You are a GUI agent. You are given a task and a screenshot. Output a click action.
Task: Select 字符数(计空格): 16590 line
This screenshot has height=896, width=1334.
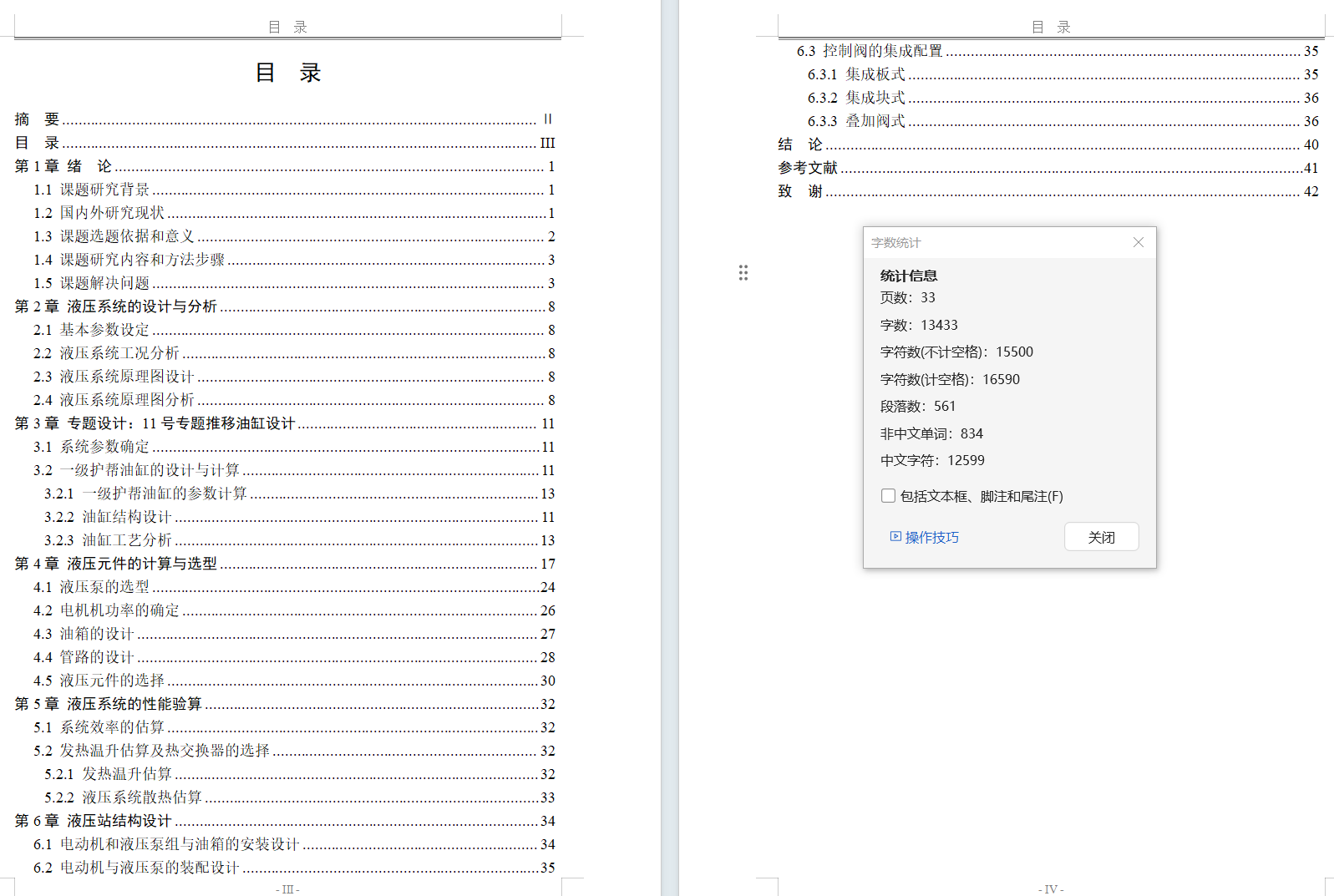tap(950, 379)
